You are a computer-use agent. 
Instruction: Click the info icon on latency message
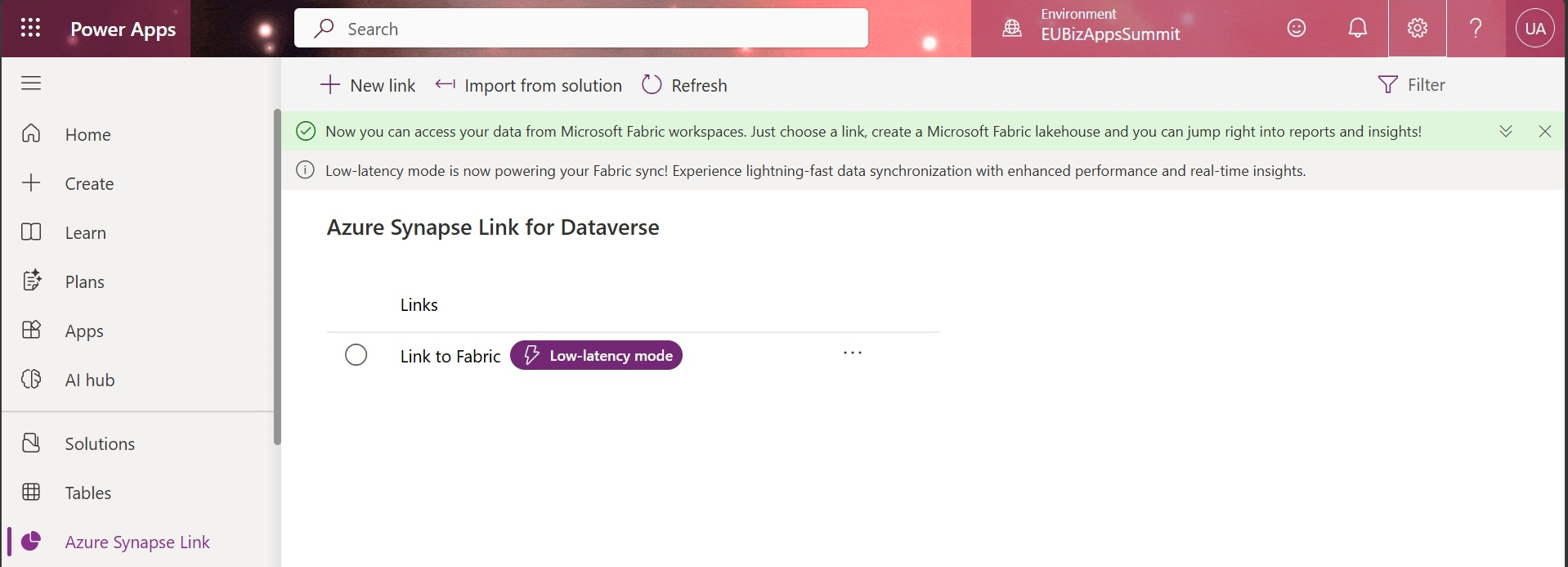pyautogui.click(x=305, y=170)
